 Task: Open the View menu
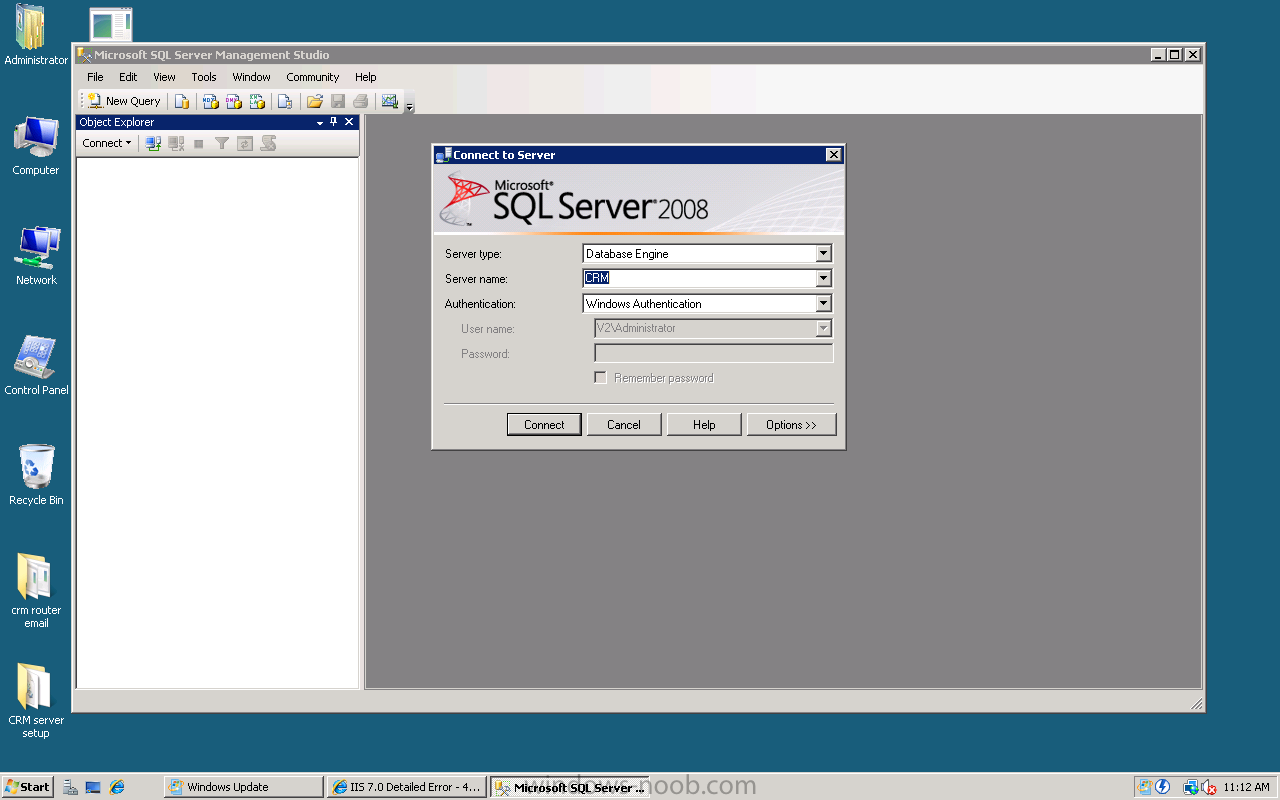coord(164,77)
